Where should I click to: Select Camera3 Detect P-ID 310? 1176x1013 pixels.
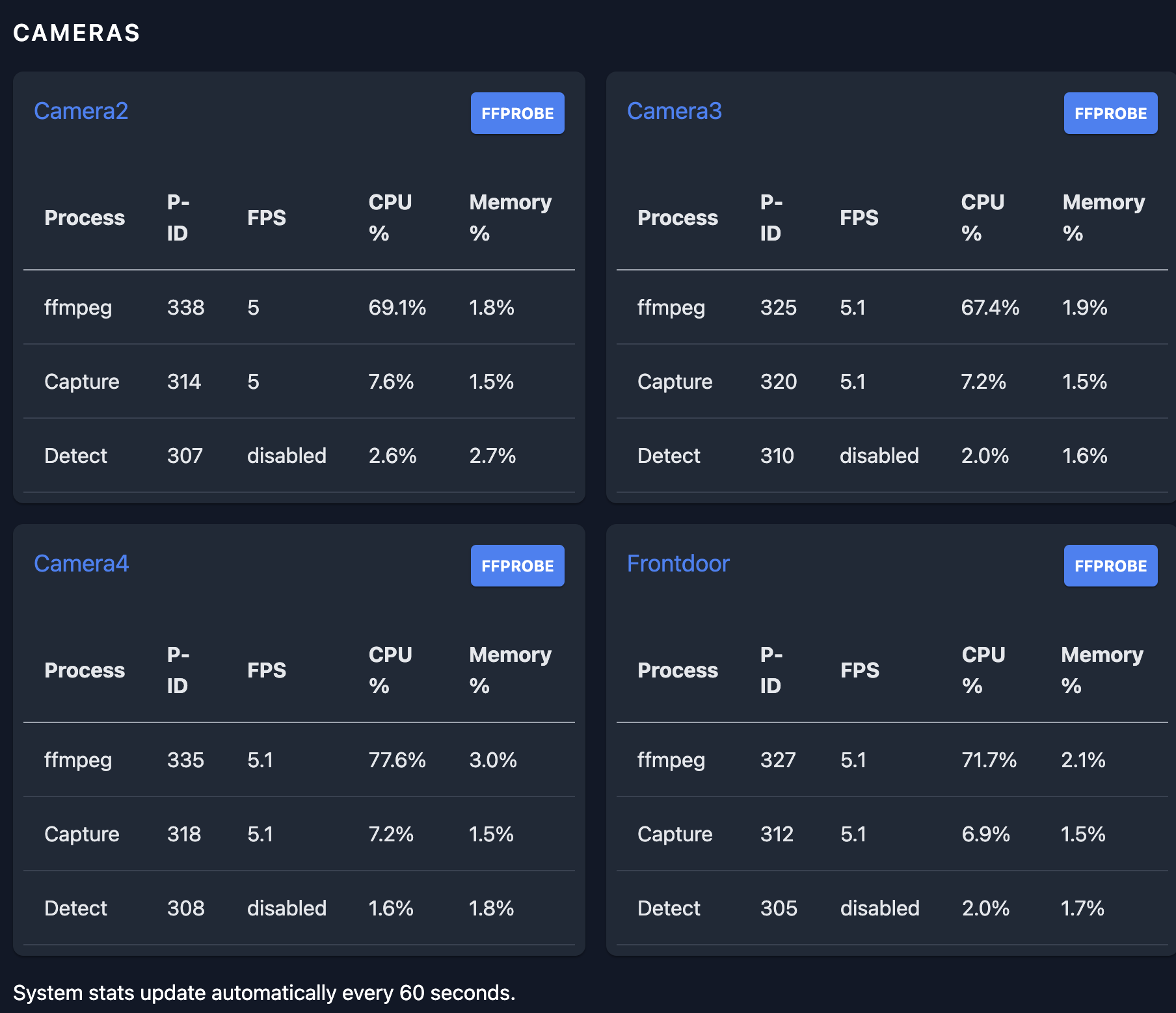777,456
